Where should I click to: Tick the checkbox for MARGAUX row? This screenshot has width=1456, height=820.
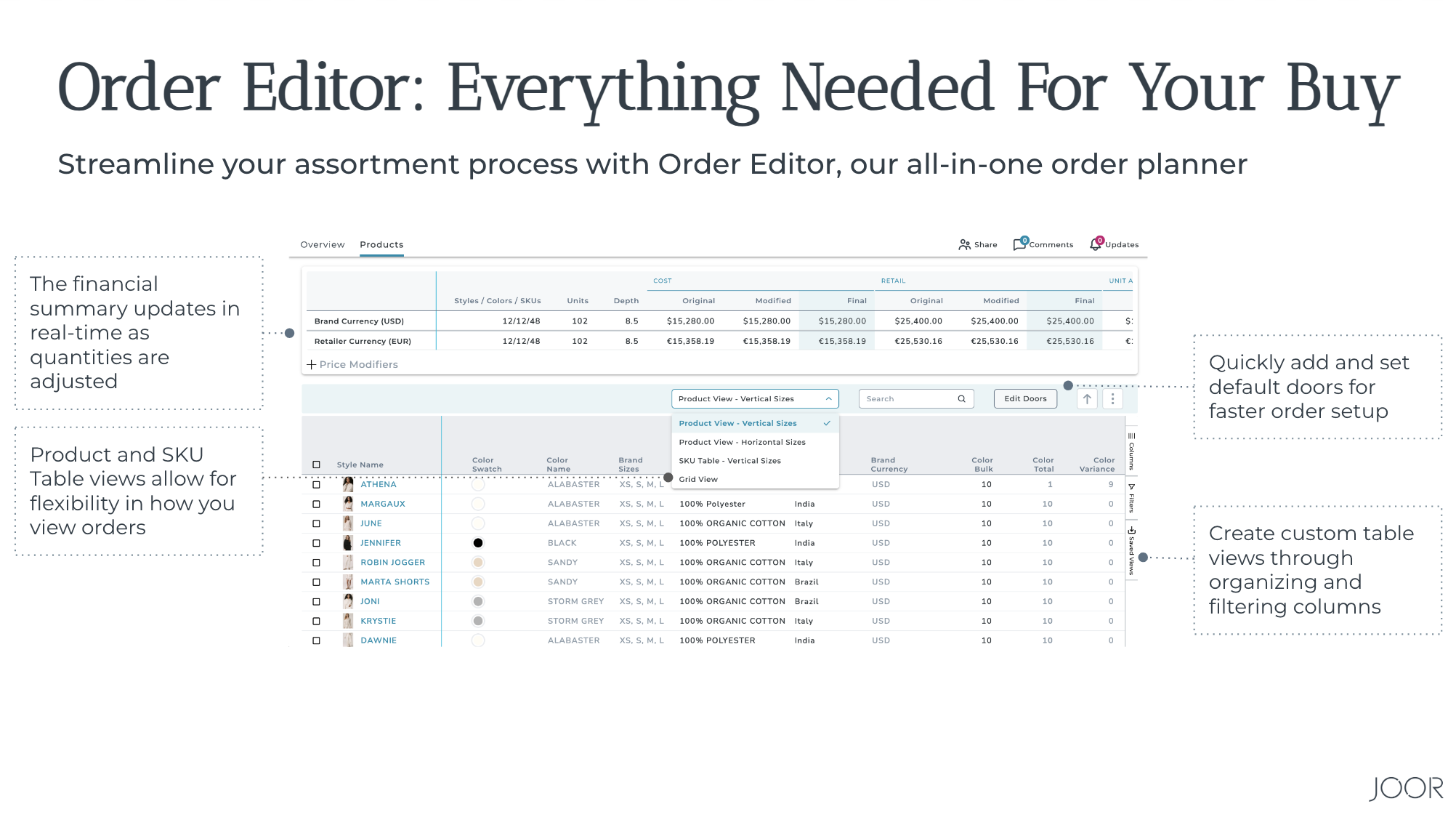click(x=316, y=505)
